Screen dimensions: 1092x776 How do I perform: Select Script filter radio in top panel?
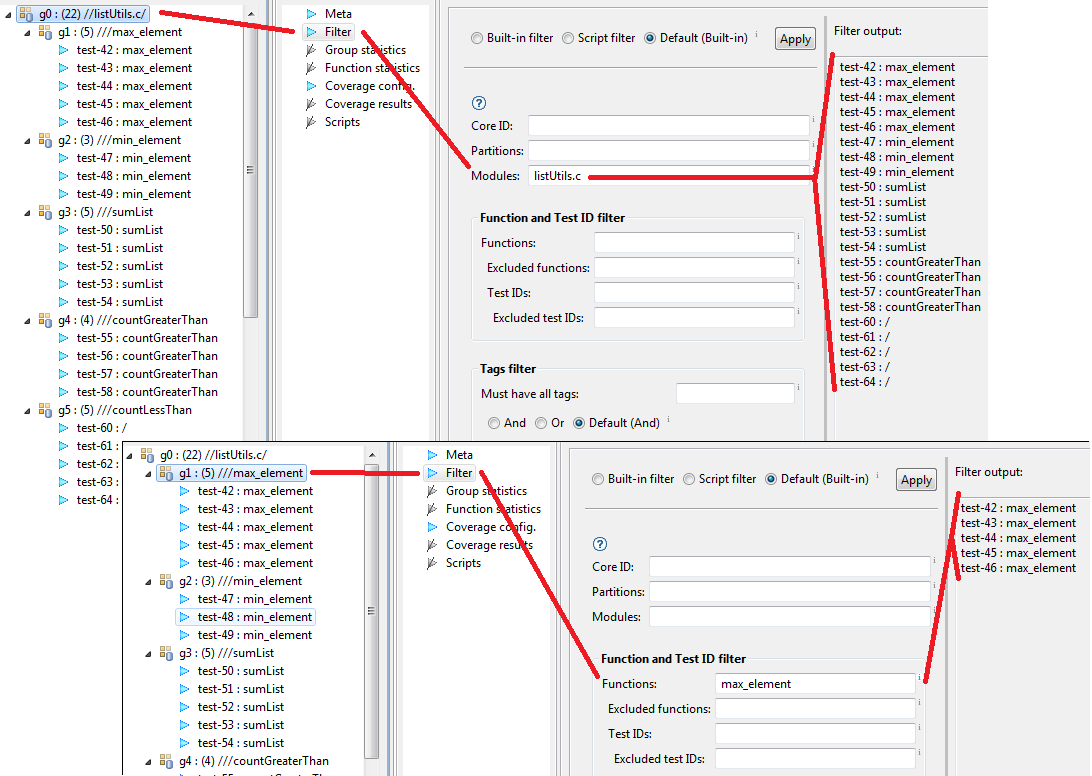pyautogui.click(x=568, y=38)
